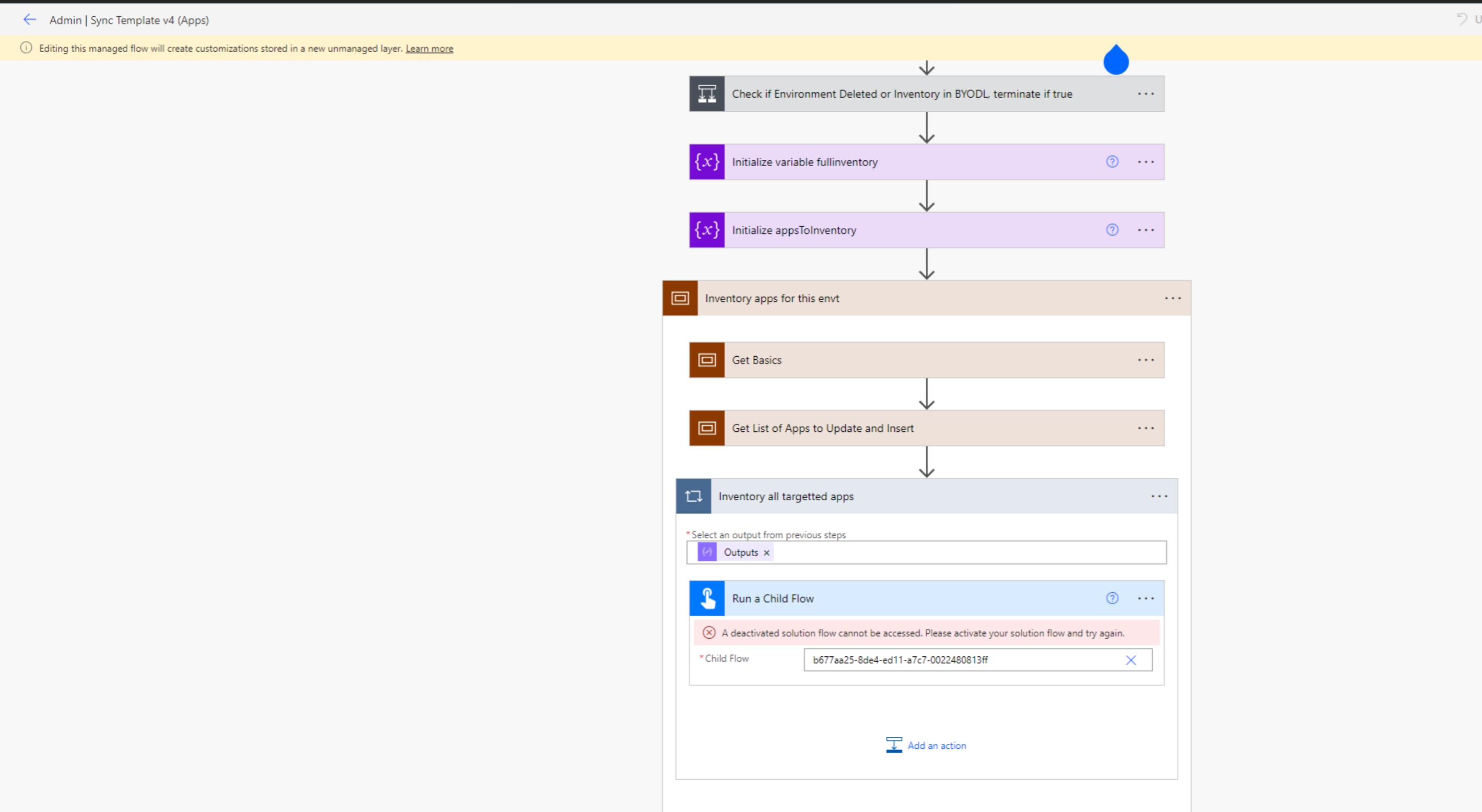Select the variable icon on Initialize variable fullinventory

click(x=706, y=161)
